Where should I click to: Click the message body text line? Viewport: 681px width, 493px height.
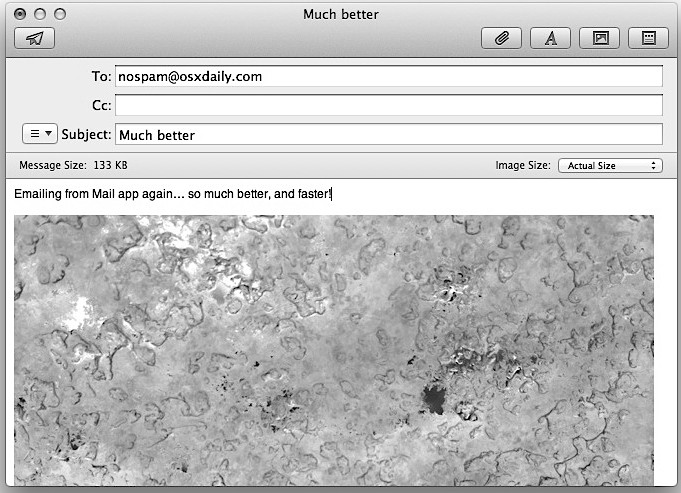(x=173, y=194)
